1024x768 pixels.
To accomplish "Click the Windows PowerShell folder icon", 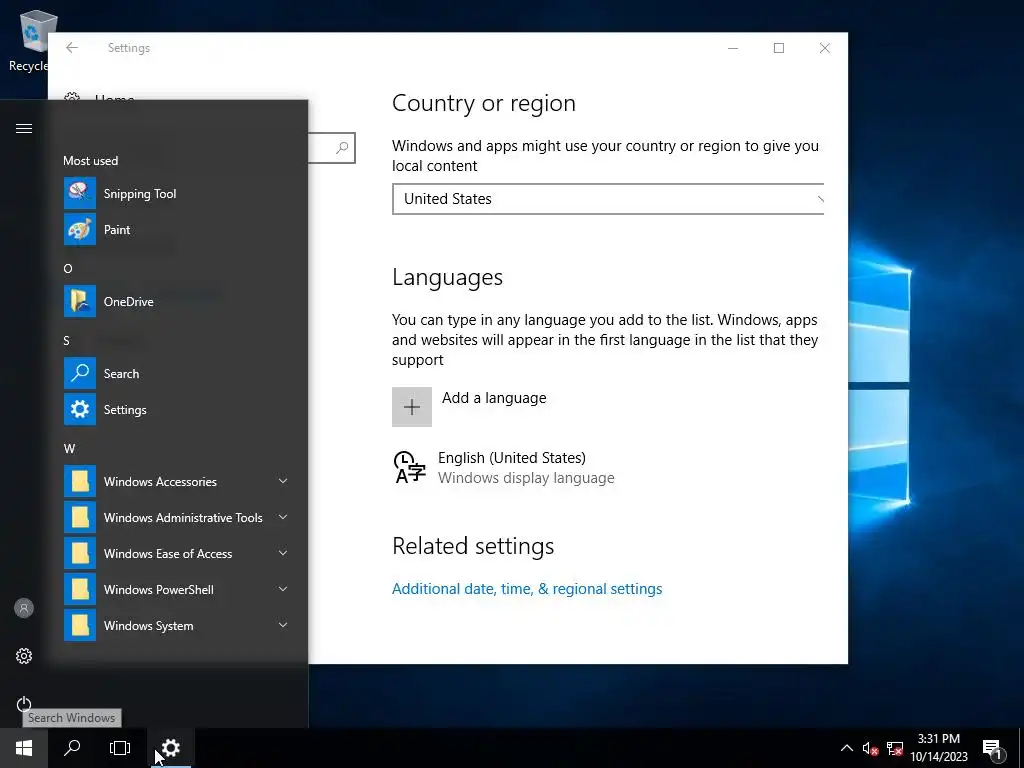I will coord(80,589).
